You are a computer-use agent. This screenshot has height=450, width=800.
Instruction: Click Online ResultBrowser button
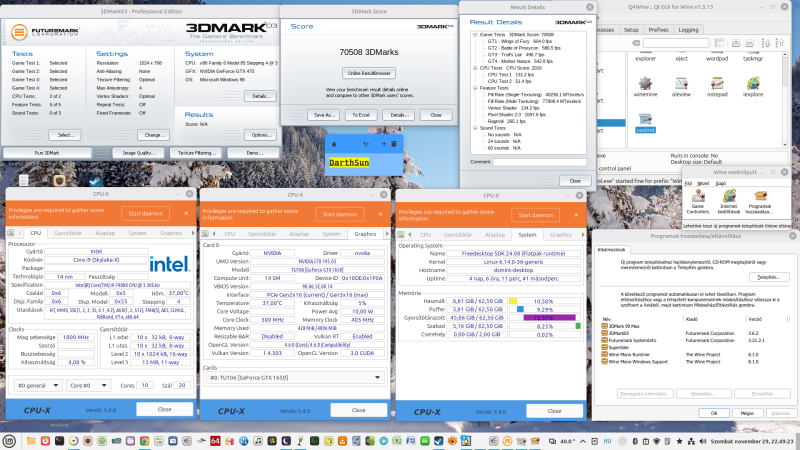[369, 73]
